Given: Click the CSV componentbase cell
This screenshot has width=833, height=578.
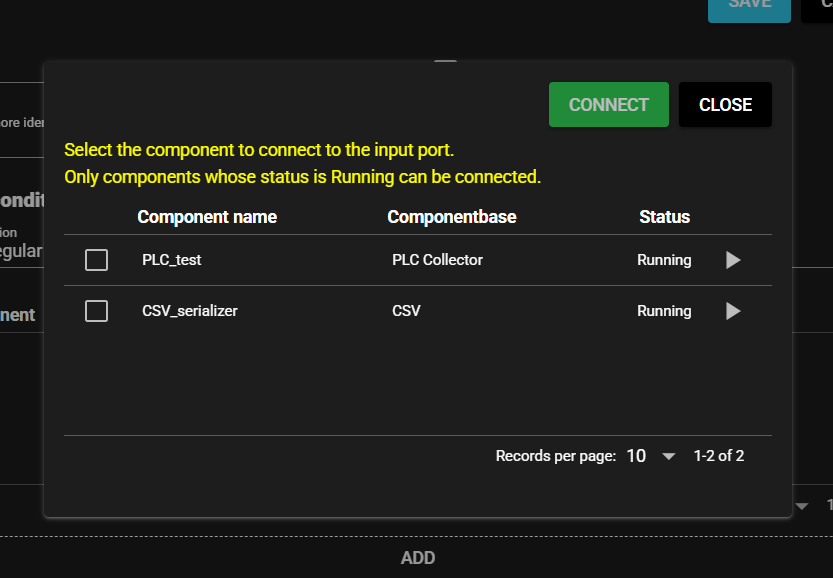Looking at the screenshot, I should tap(406, 311).
